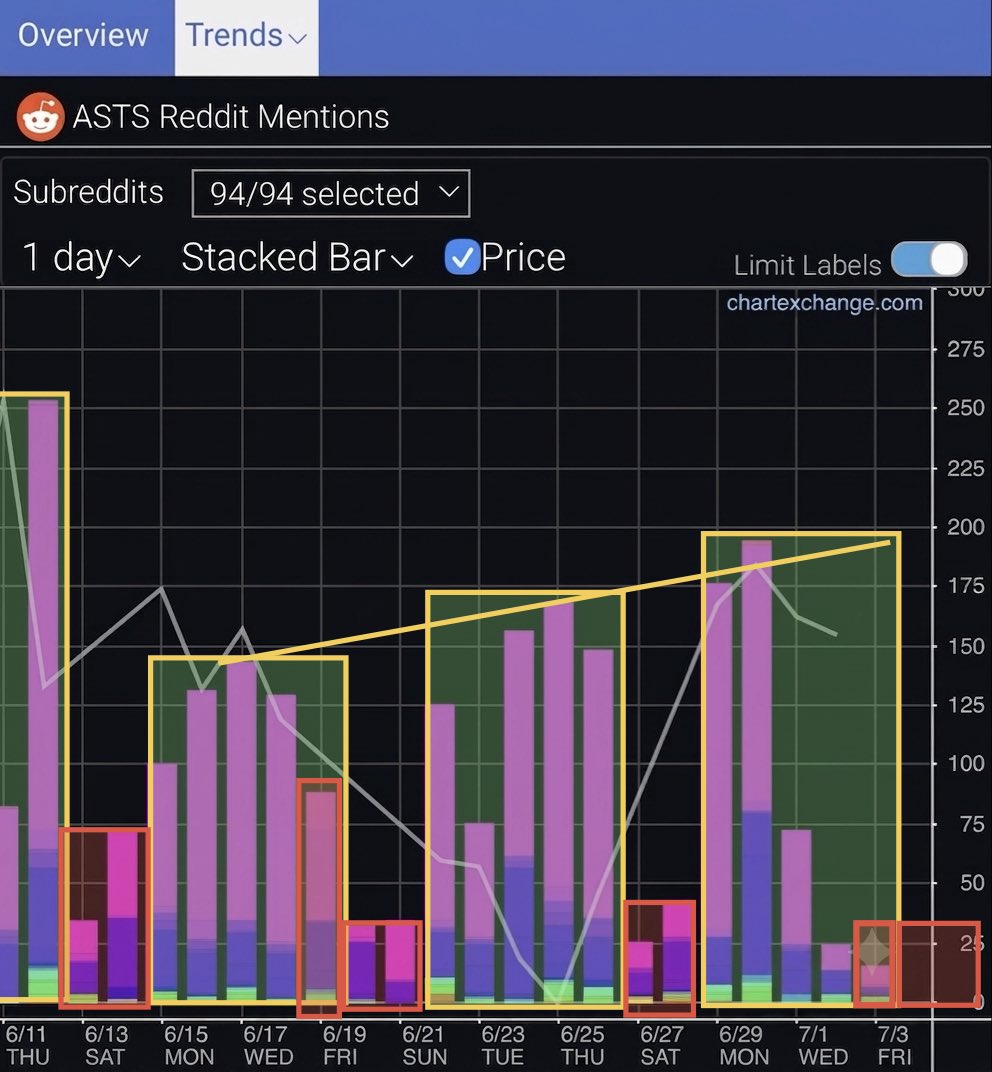This screenshot has height=1072, width=992.
Task: Click the 6/27 SAT axis label
Action: (x=661, y=1045)
